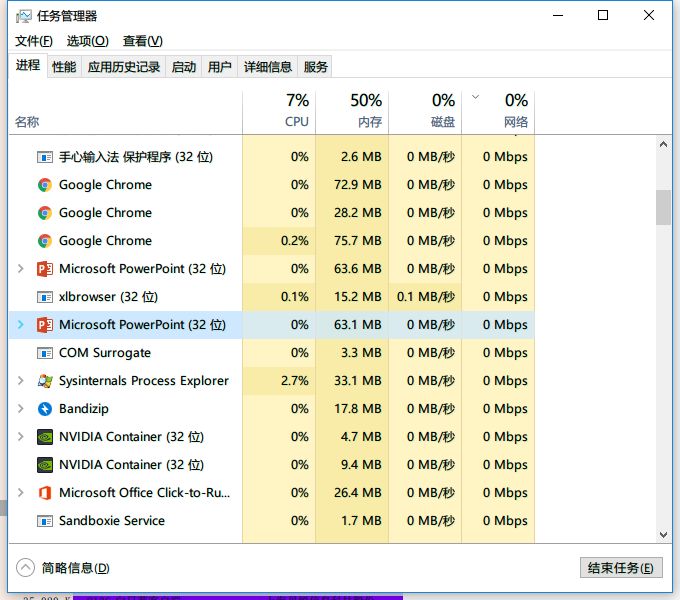Select the Bandizip process name
680x600 pixels.
point(84,409)
